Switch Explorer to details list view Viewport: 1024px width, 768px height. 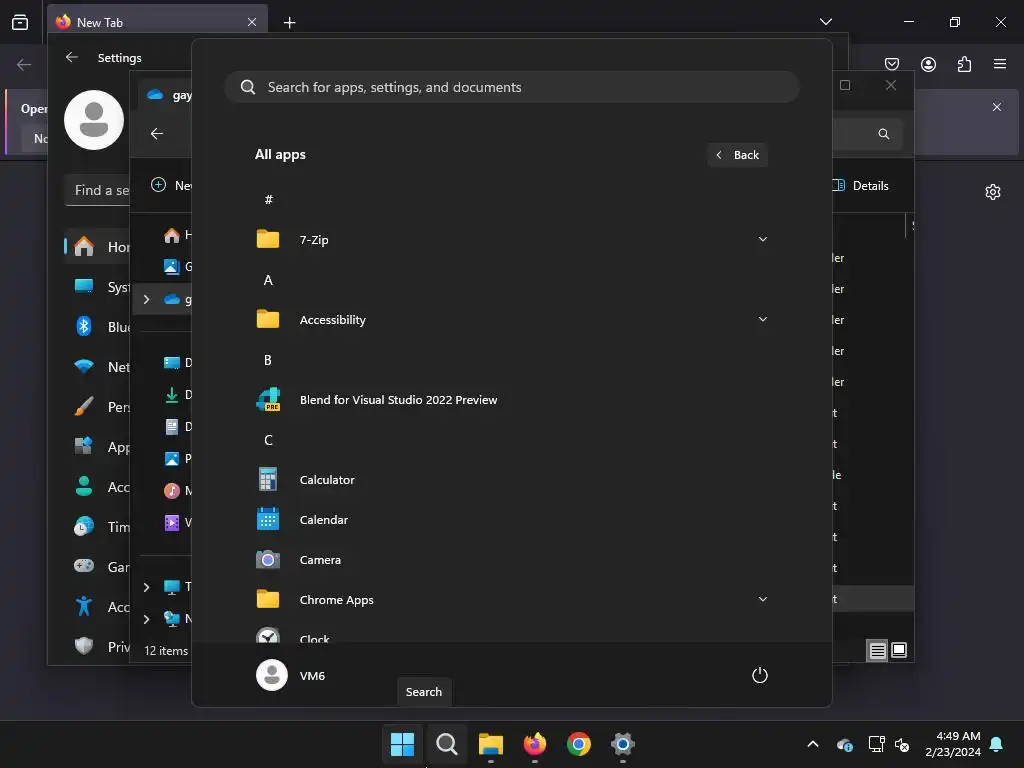877,650
